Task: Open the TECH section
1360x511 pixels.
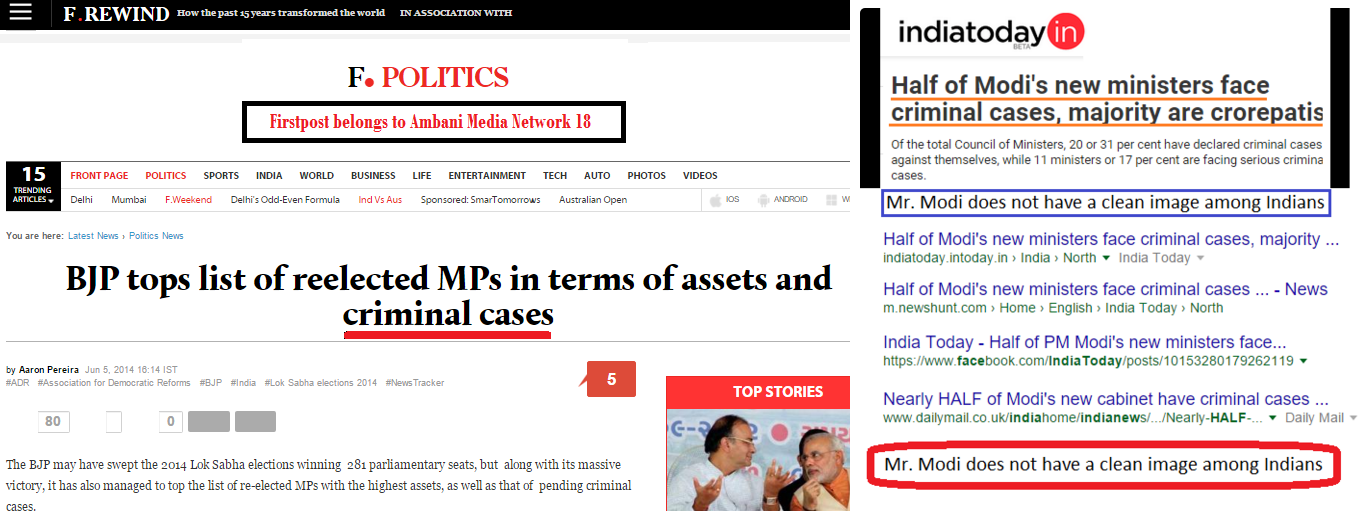Action: [x=555, y=176]
